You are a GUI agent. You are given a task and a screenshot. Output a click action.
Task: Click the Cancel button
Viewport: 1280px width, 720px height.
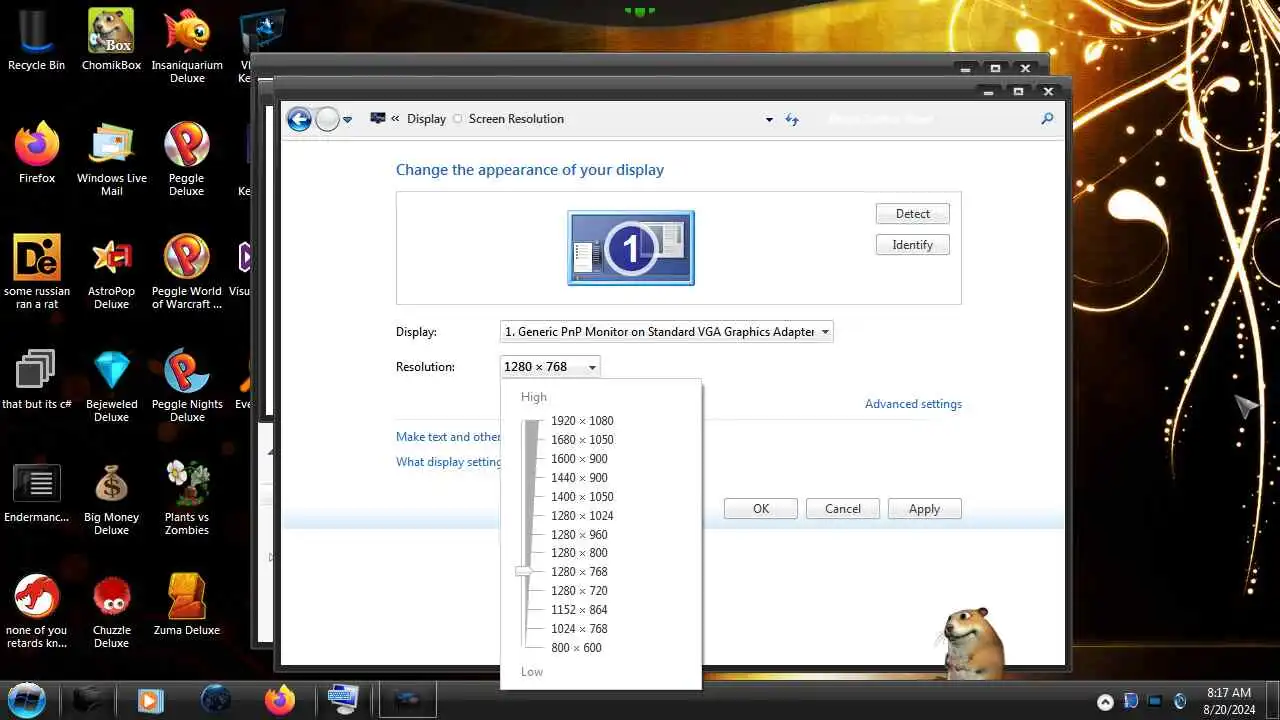(843, 509)
